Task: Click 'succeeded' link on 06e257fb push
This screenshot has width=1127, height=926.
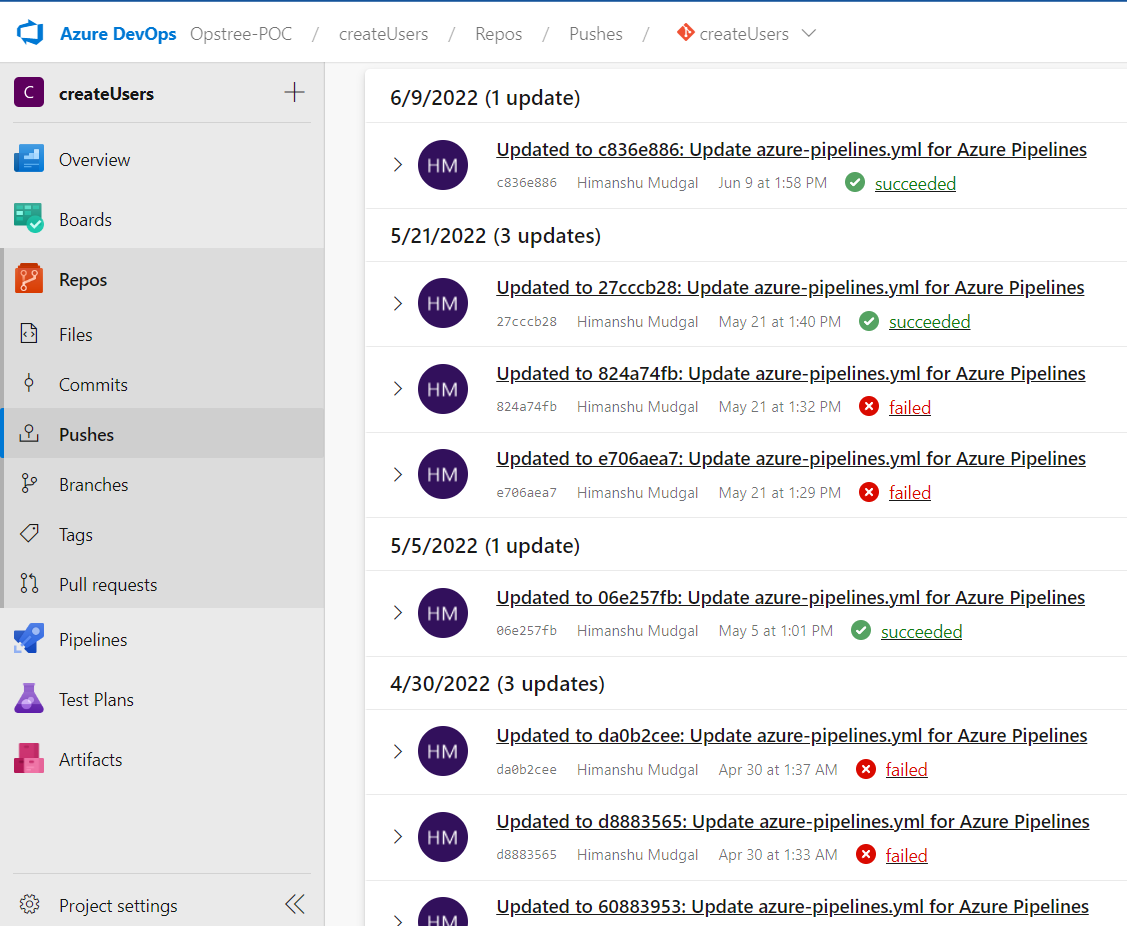Action: (x=921, y=631)
